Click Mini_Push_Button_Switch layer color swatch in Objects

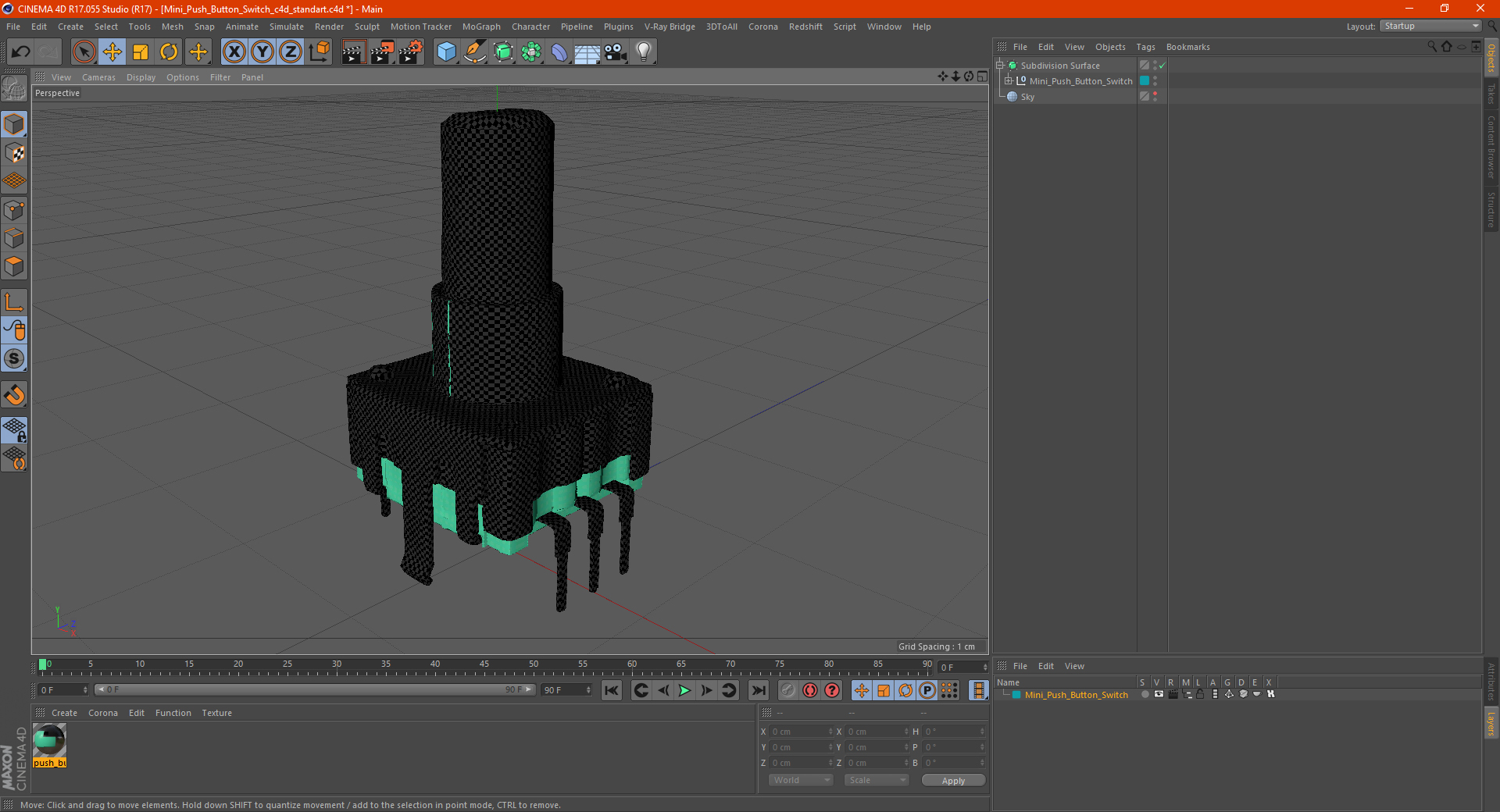(x=1145, y=81)
